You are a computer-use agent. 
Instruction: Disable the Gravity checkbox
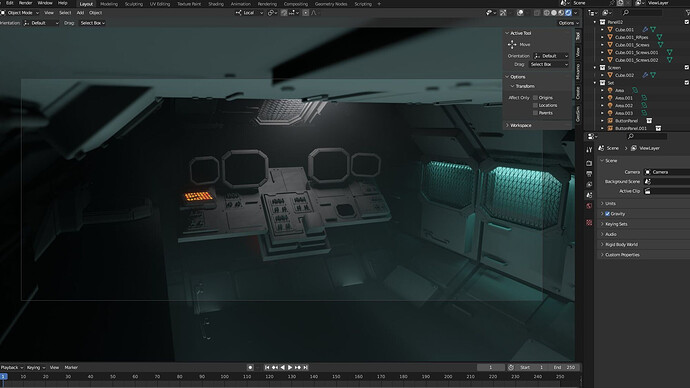[x=607, y=214]
